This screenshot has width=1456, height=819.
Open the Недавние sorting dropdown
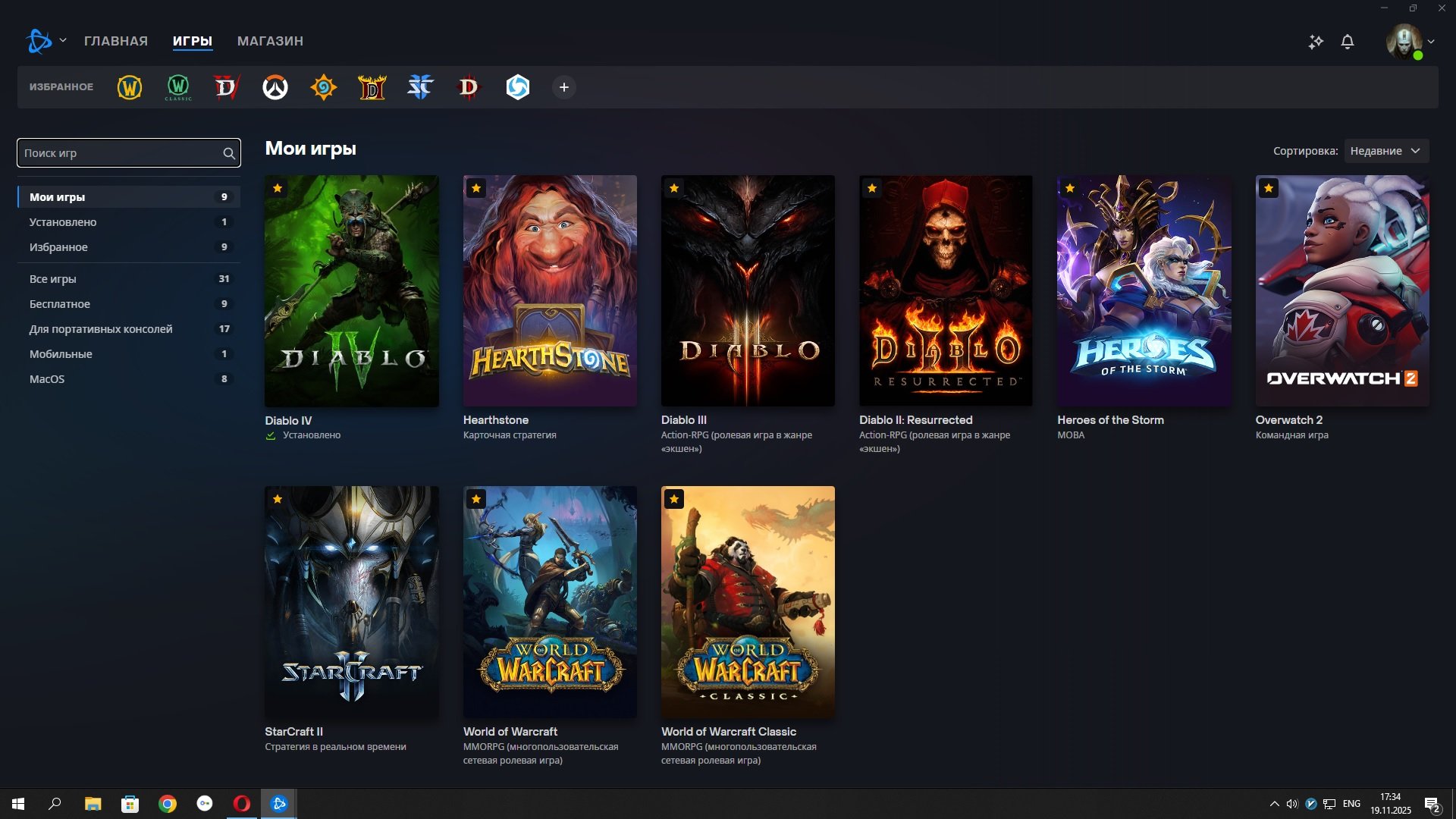coord(1385,151)
